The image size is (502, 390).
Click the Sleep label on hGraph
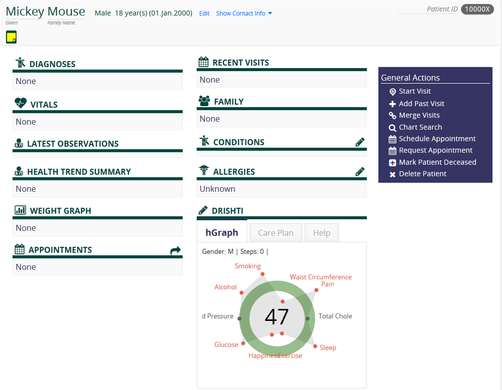[x=328, y=348]
